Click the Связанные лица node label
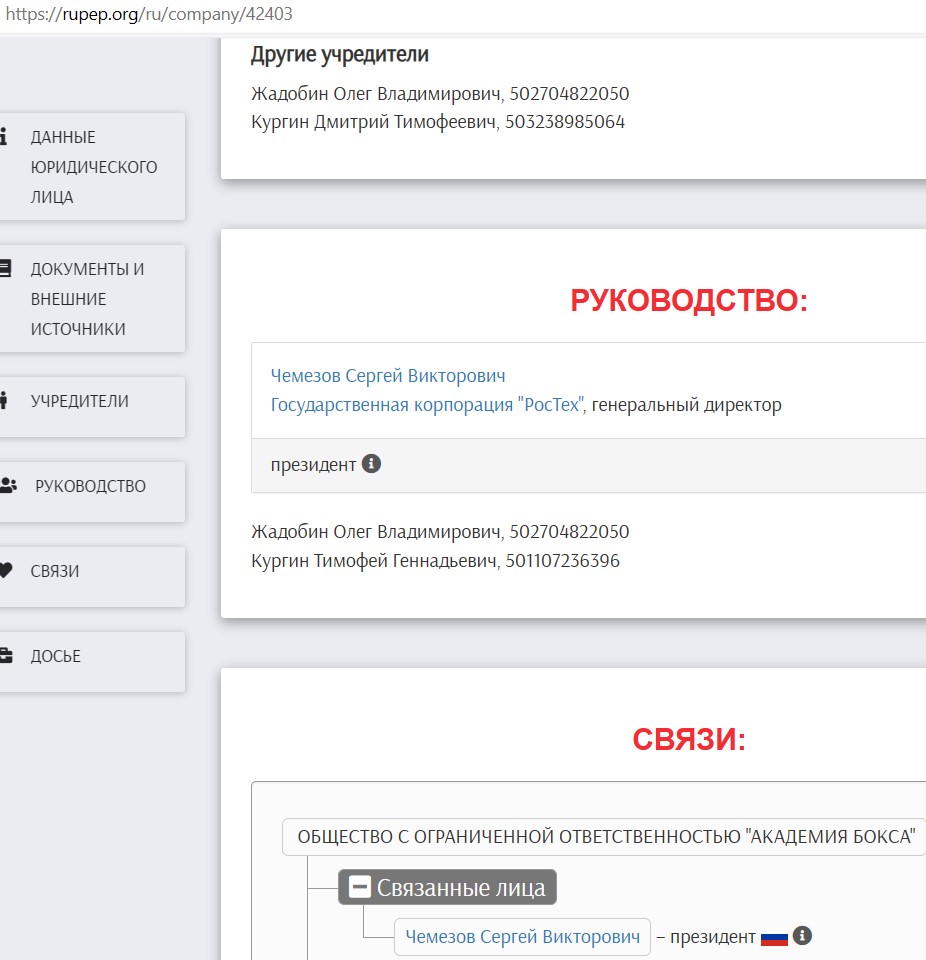 pyautogui.click(x=461, y=887)
